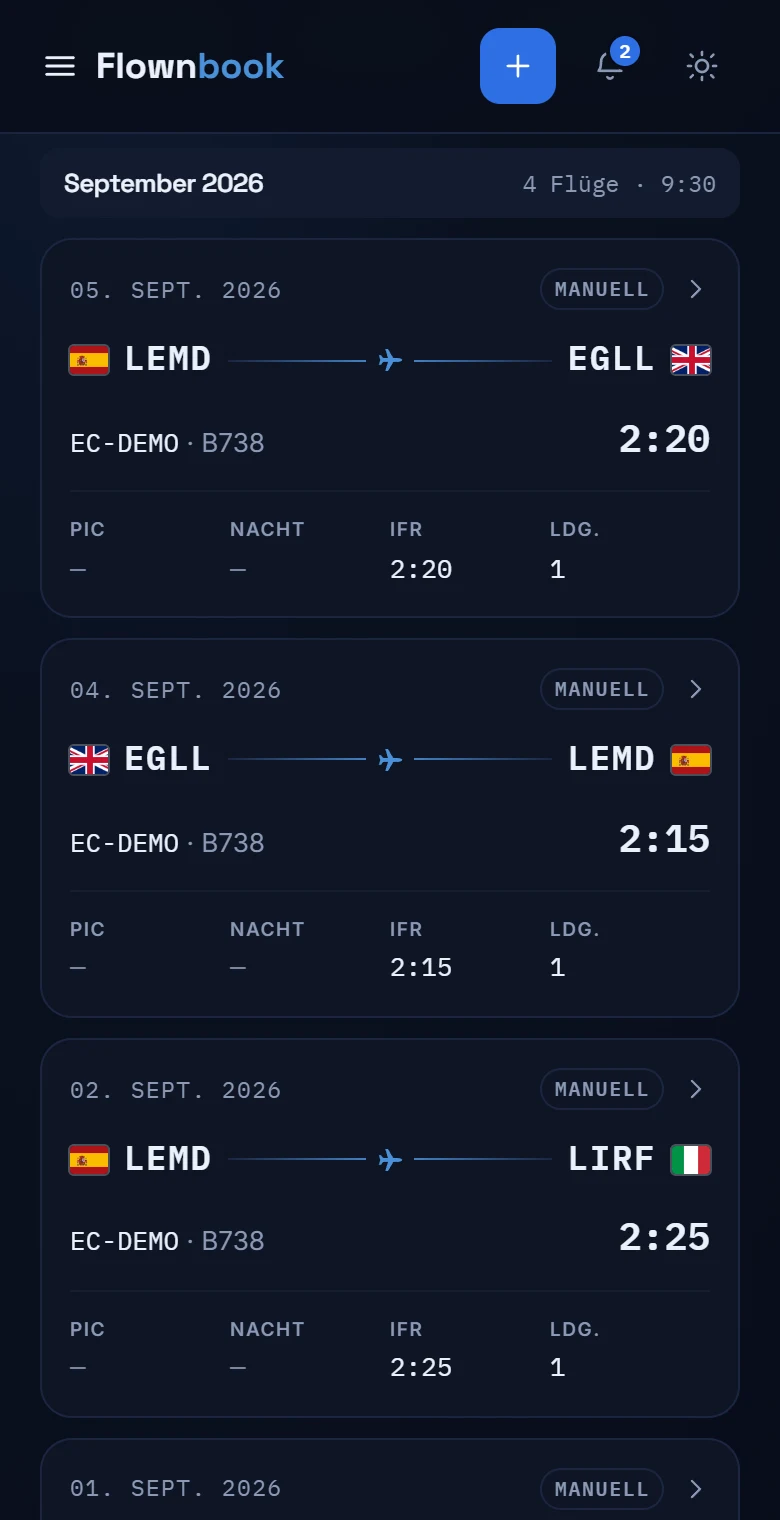
Task: Expand the 02. Sept. 2026 flight chevron
Action: coord(696,1089)
